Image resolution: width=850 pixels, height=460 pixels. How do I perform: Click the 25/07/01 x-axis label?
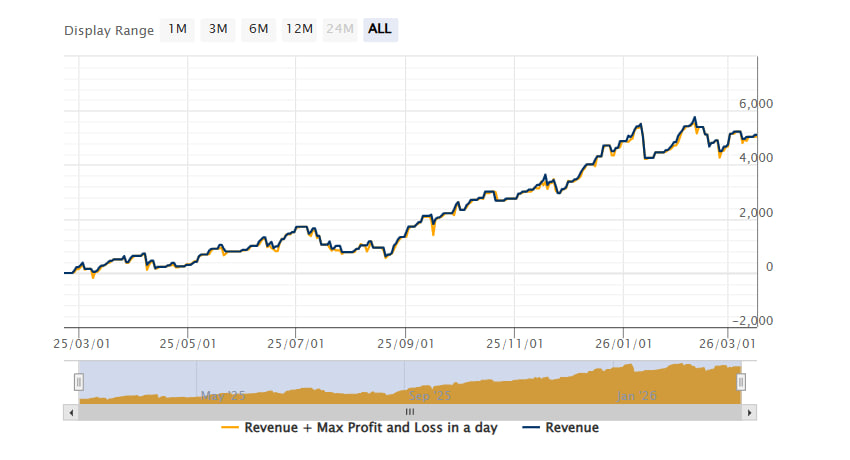(x=295, y=344)
